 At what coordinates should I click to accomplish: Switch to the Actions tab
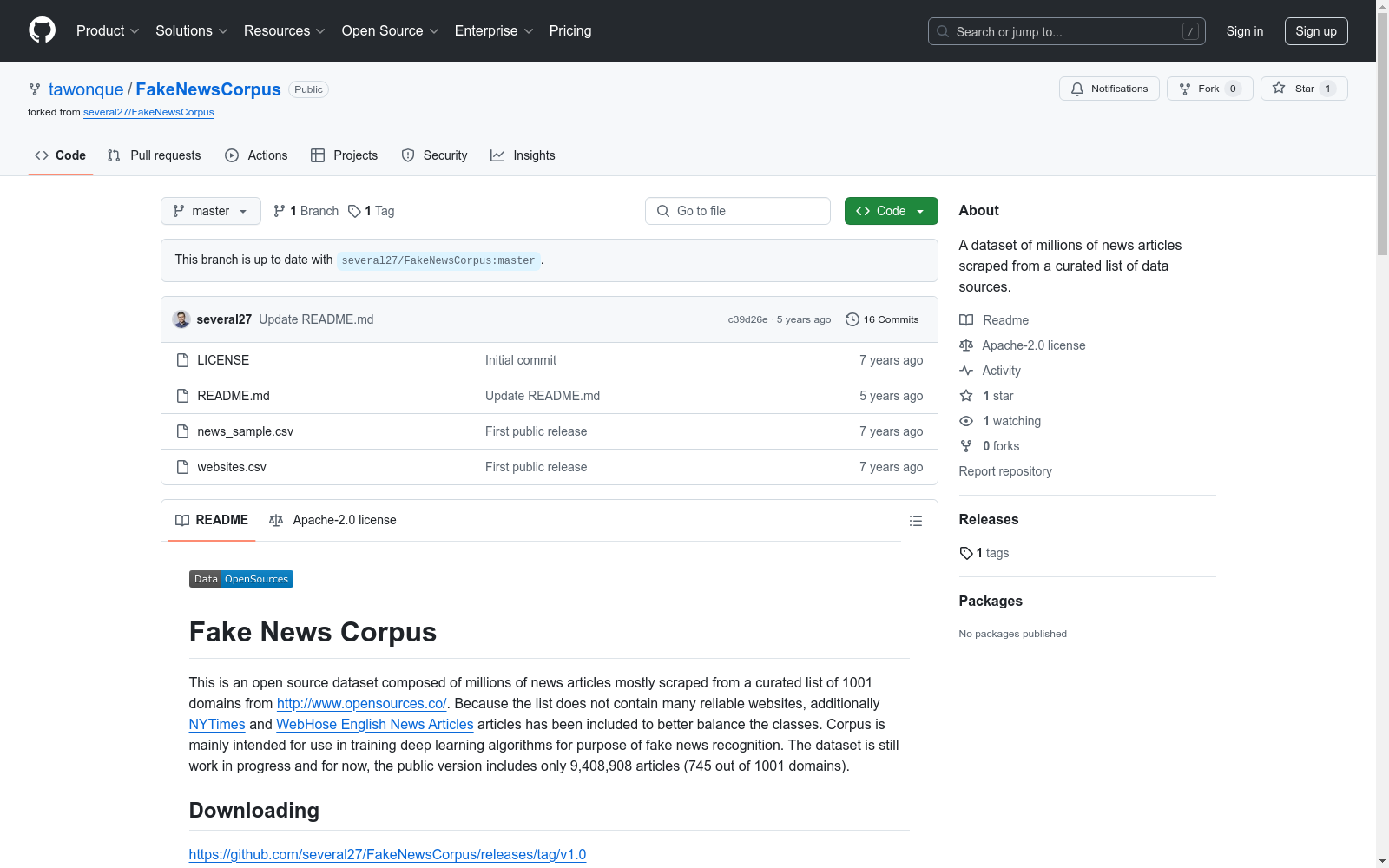256,155
